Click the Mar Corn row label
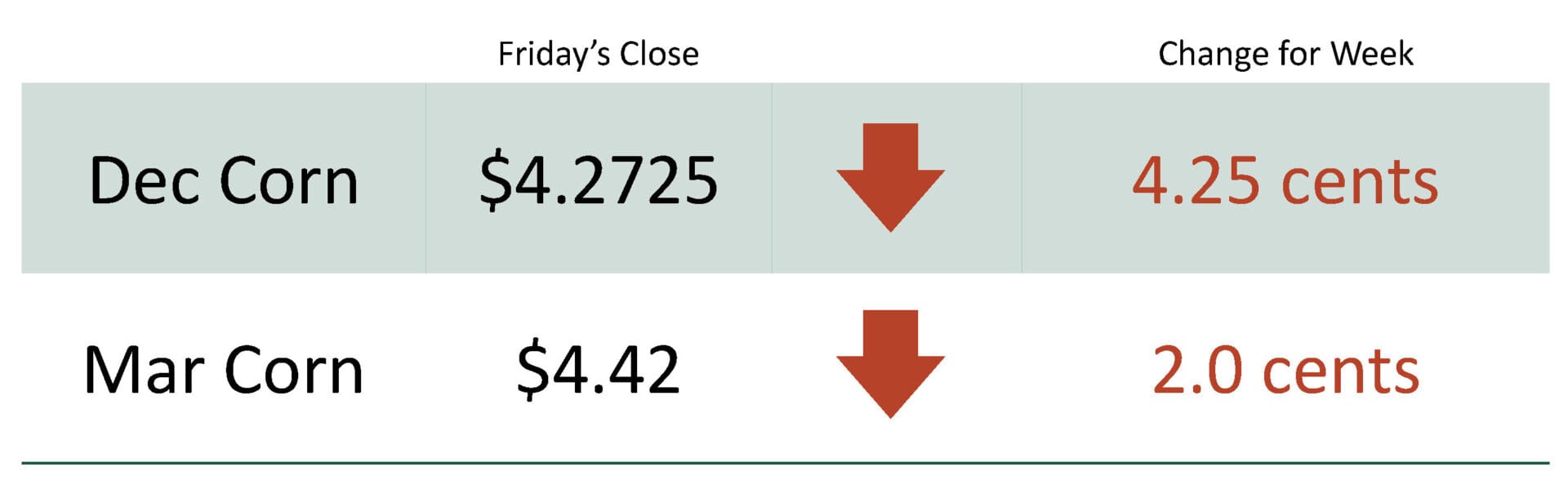The width and height of the screenshot is (1568, 489). click(223, 371)
